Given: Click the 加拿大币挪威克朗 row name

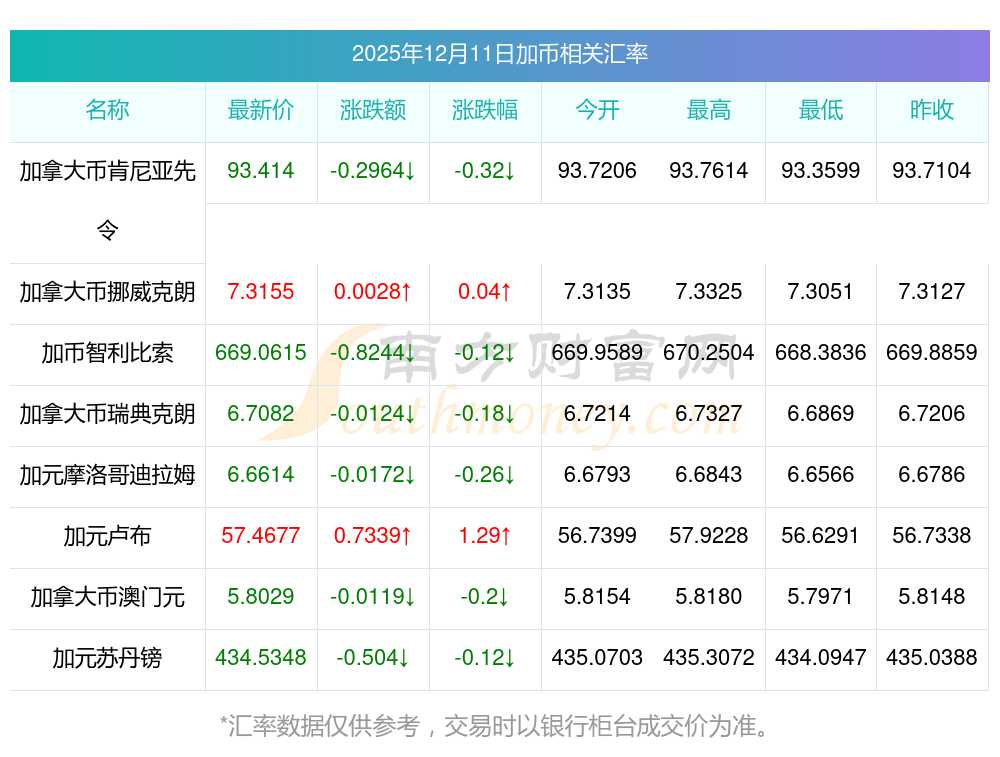Looking at the screenshot, I should (107, 292).
